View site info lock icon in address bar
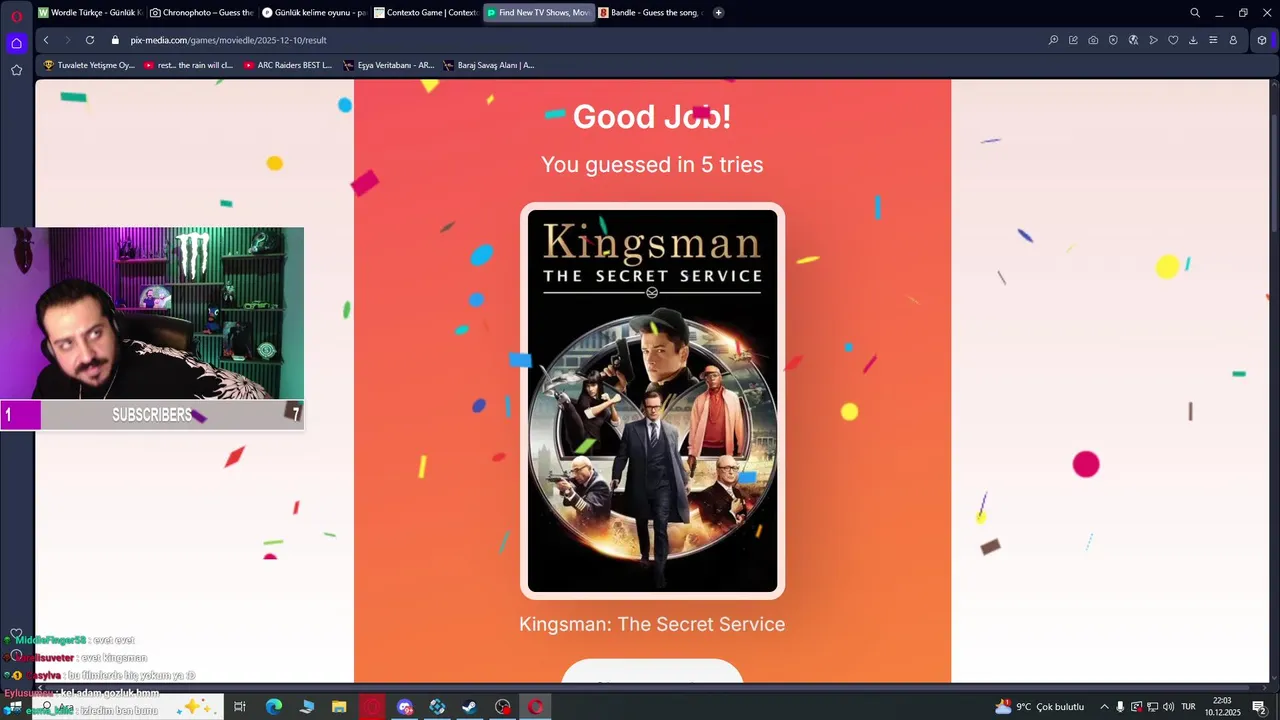 pos(115,40)
